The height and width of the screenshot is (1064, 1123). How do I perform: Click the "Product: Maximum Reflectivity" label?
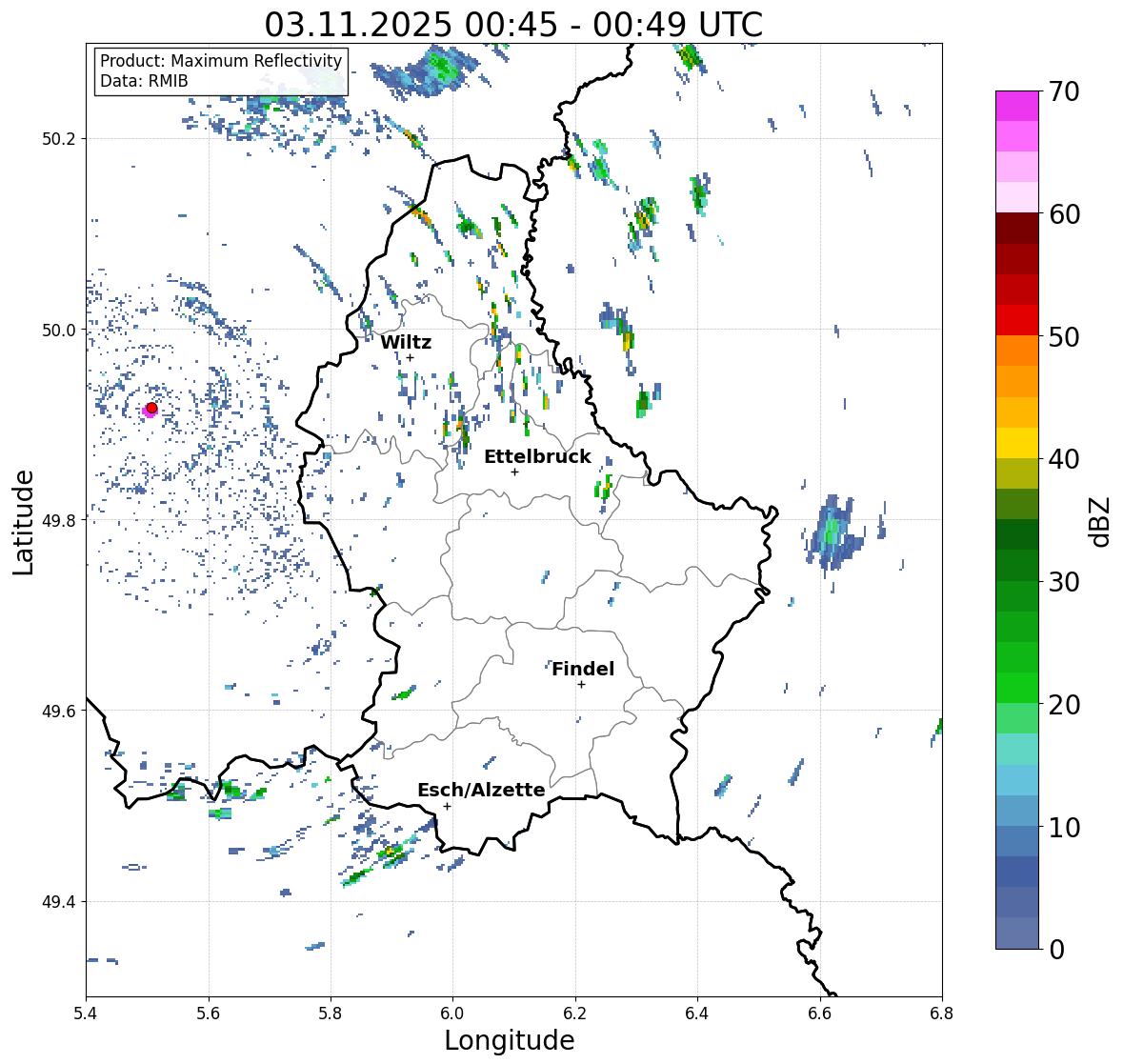point(221,61)
